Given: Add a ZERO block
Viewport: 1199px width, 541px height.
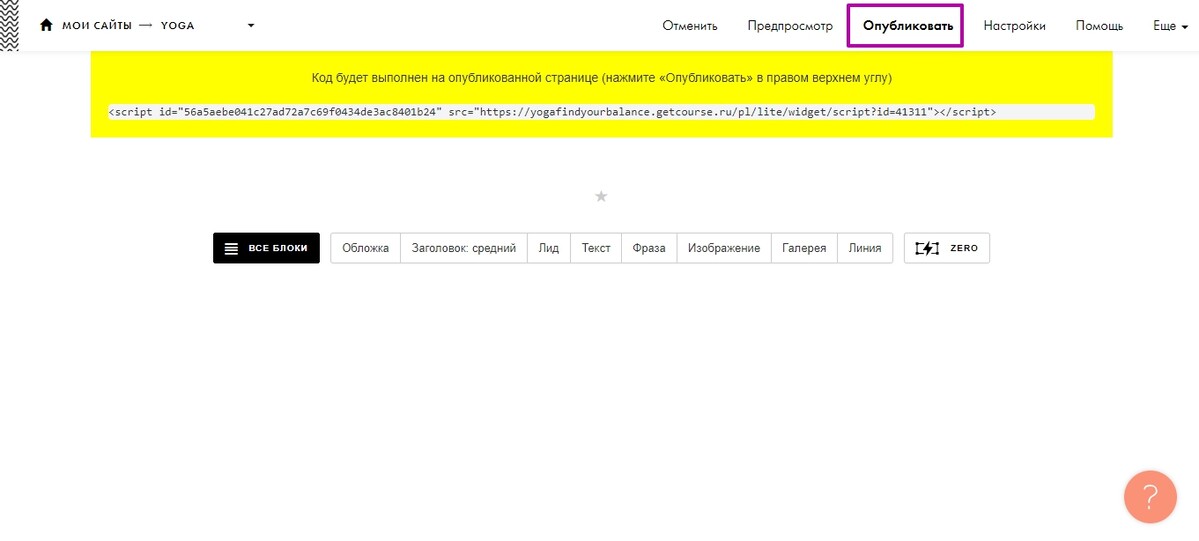Looking at the screenshot, I should [947, 248].
